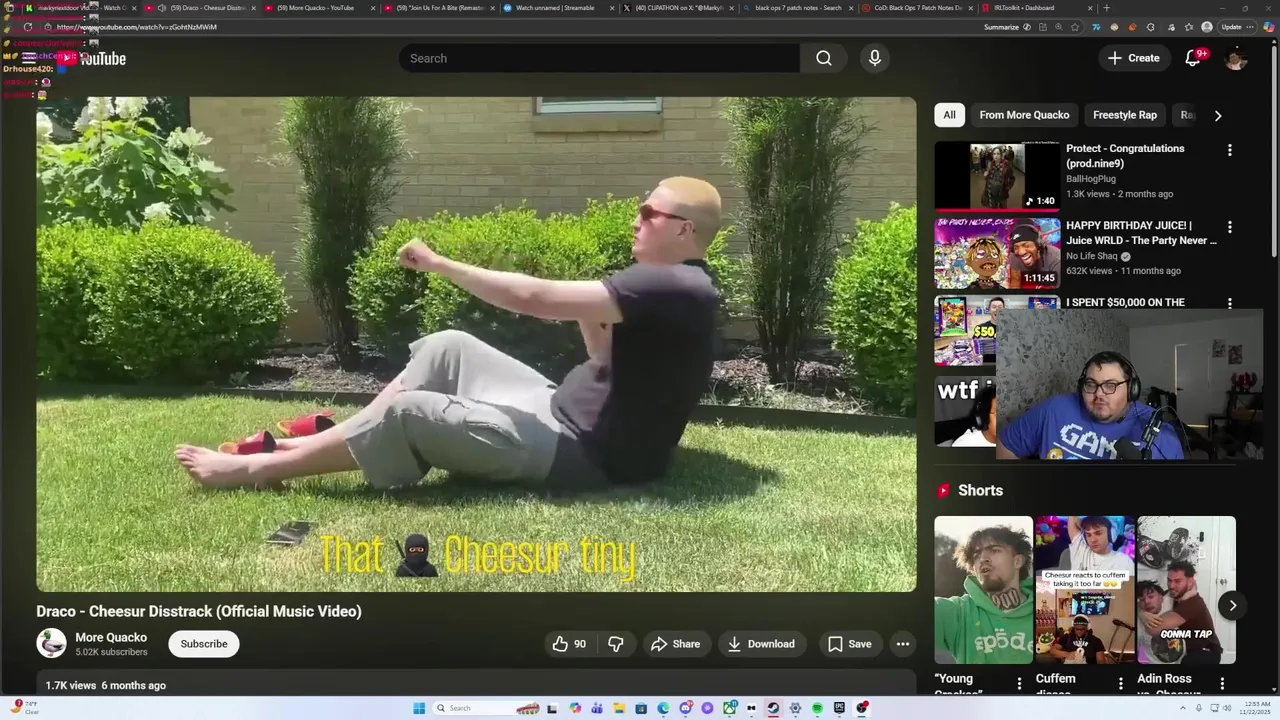
Task: Open Steam from taskbar
Action: 773,708
